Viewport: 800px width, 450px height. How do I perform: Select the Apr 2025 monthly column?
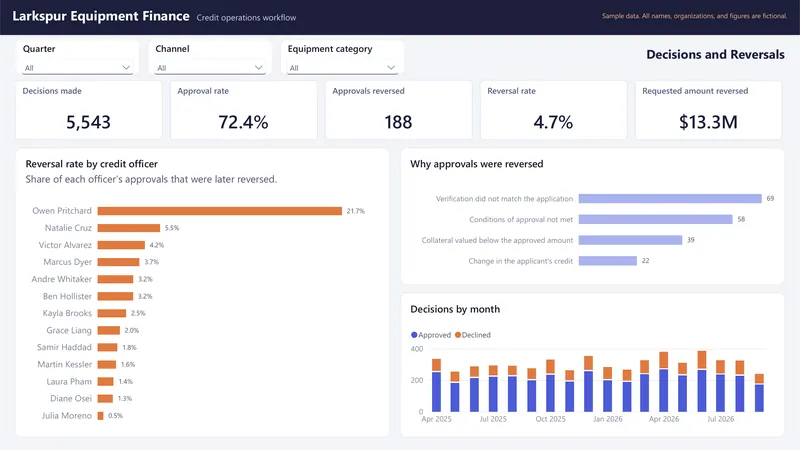[436, 385]
